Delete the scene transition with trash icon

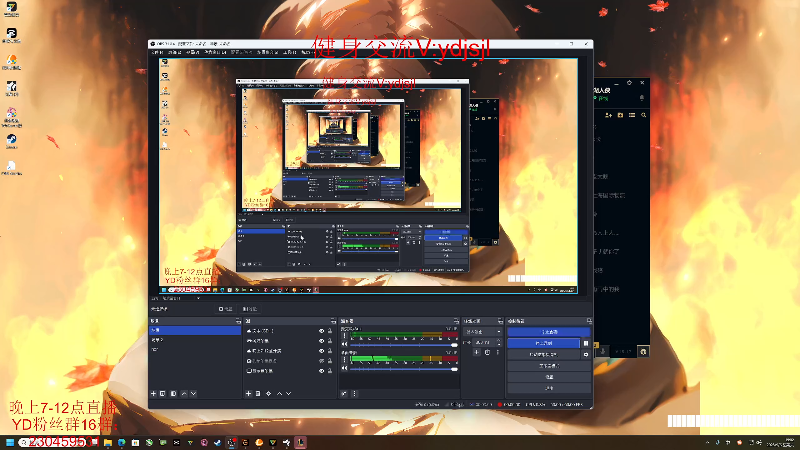pos(487,353)
